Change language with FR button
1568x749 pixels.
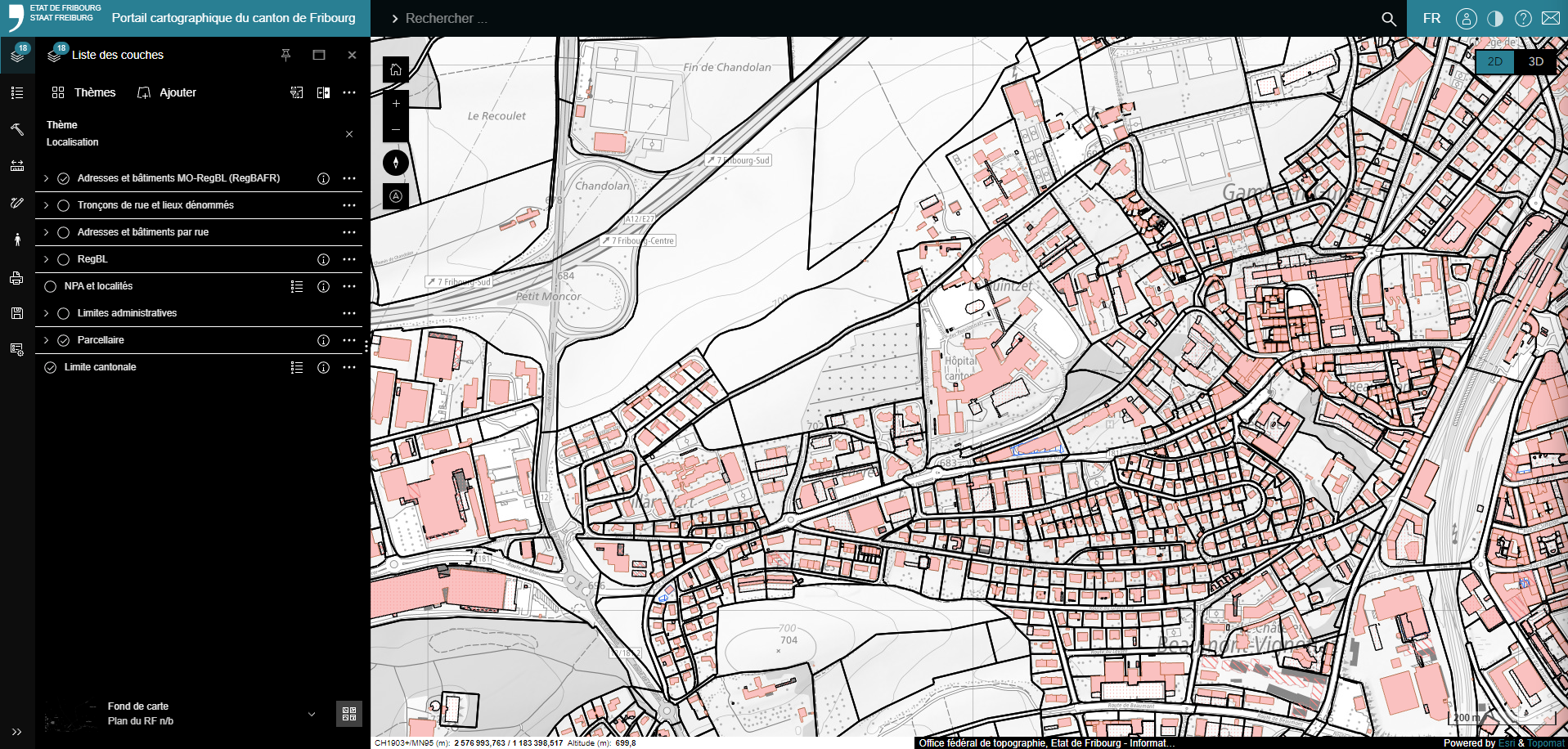click(1431, 18)
